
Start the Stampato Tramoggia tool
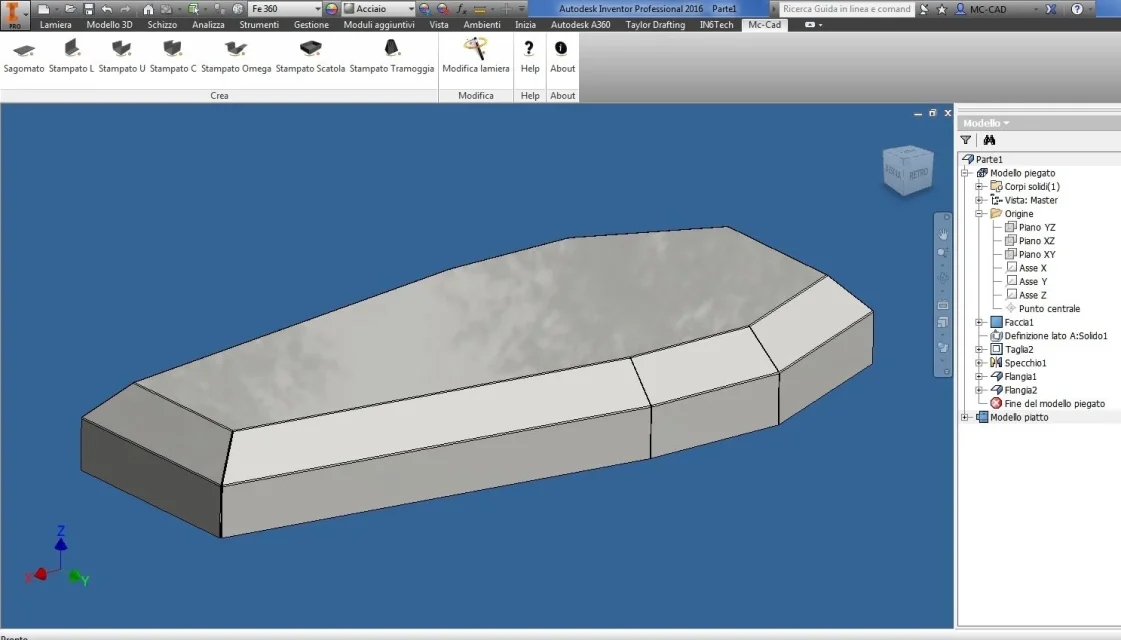point(392,56)
